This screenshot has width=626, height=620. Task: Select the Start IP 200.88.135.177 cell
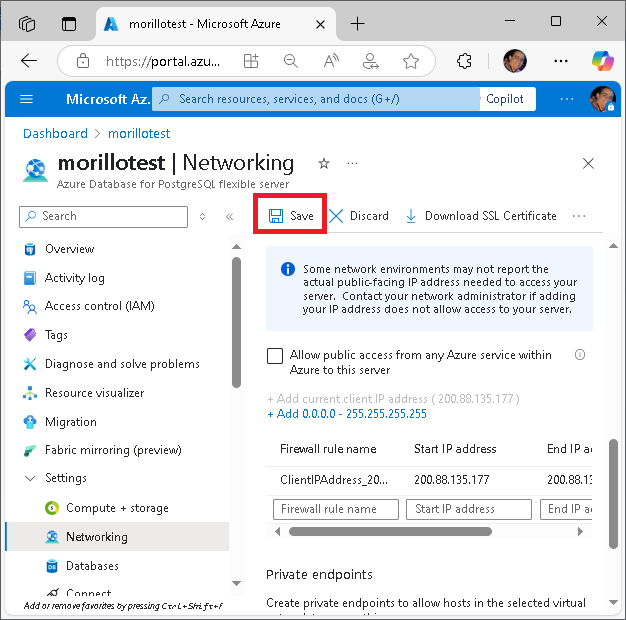point(452,479)
